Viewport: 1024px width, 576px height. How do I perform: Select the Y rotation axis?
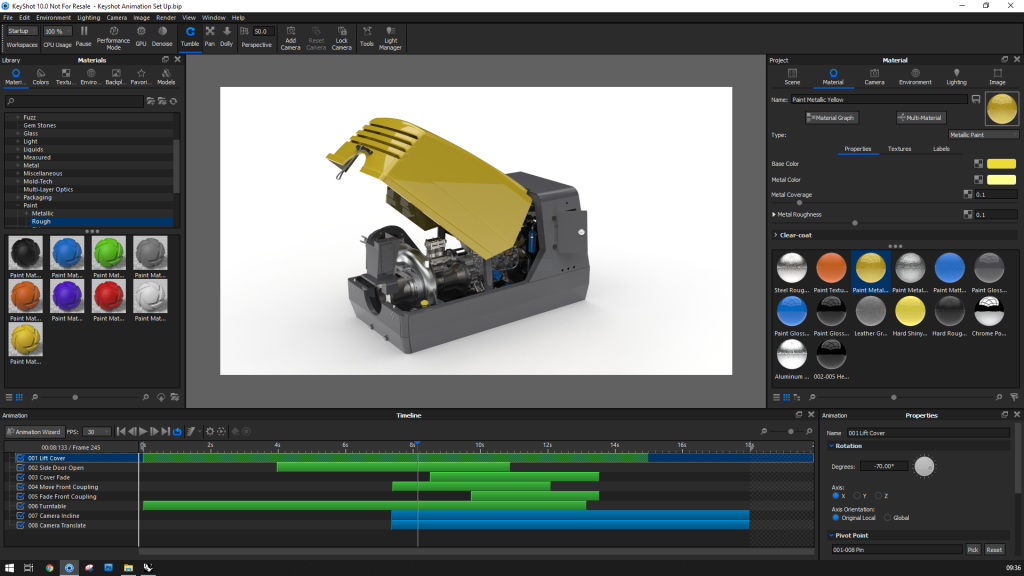857,496
